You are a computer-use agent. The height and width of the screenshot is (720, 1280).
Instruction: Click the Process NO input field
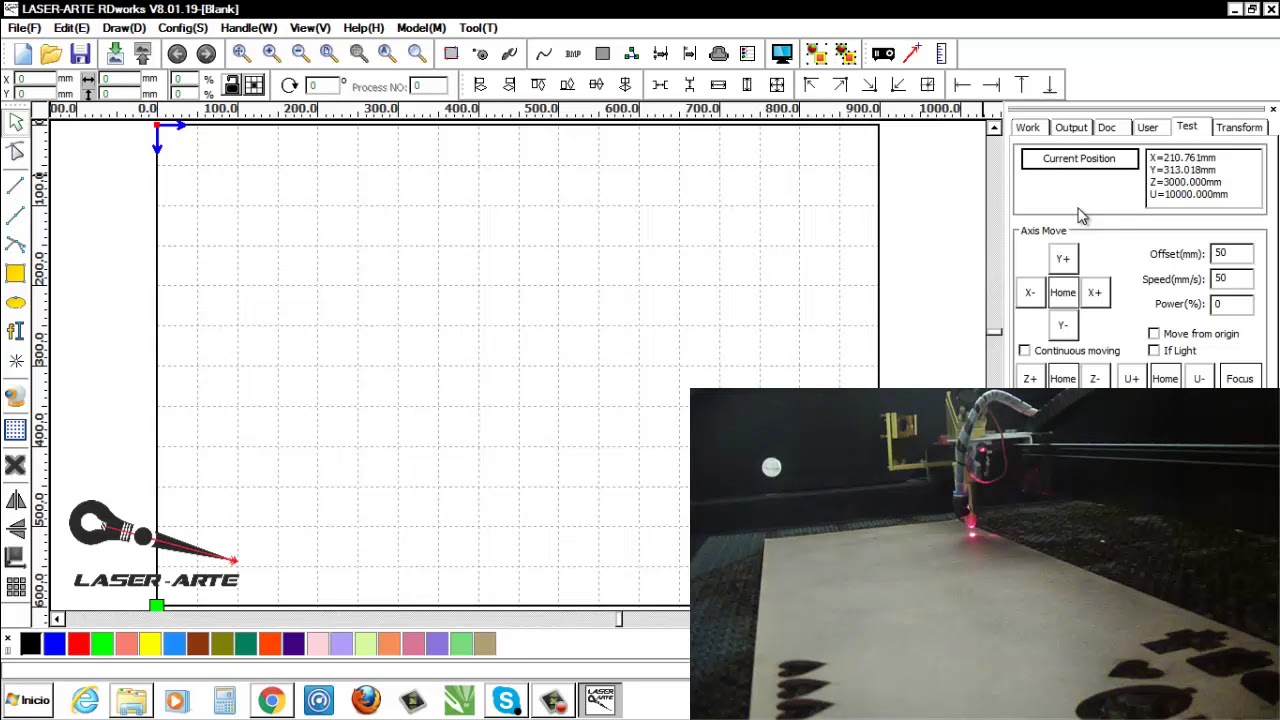pos(429,86)
